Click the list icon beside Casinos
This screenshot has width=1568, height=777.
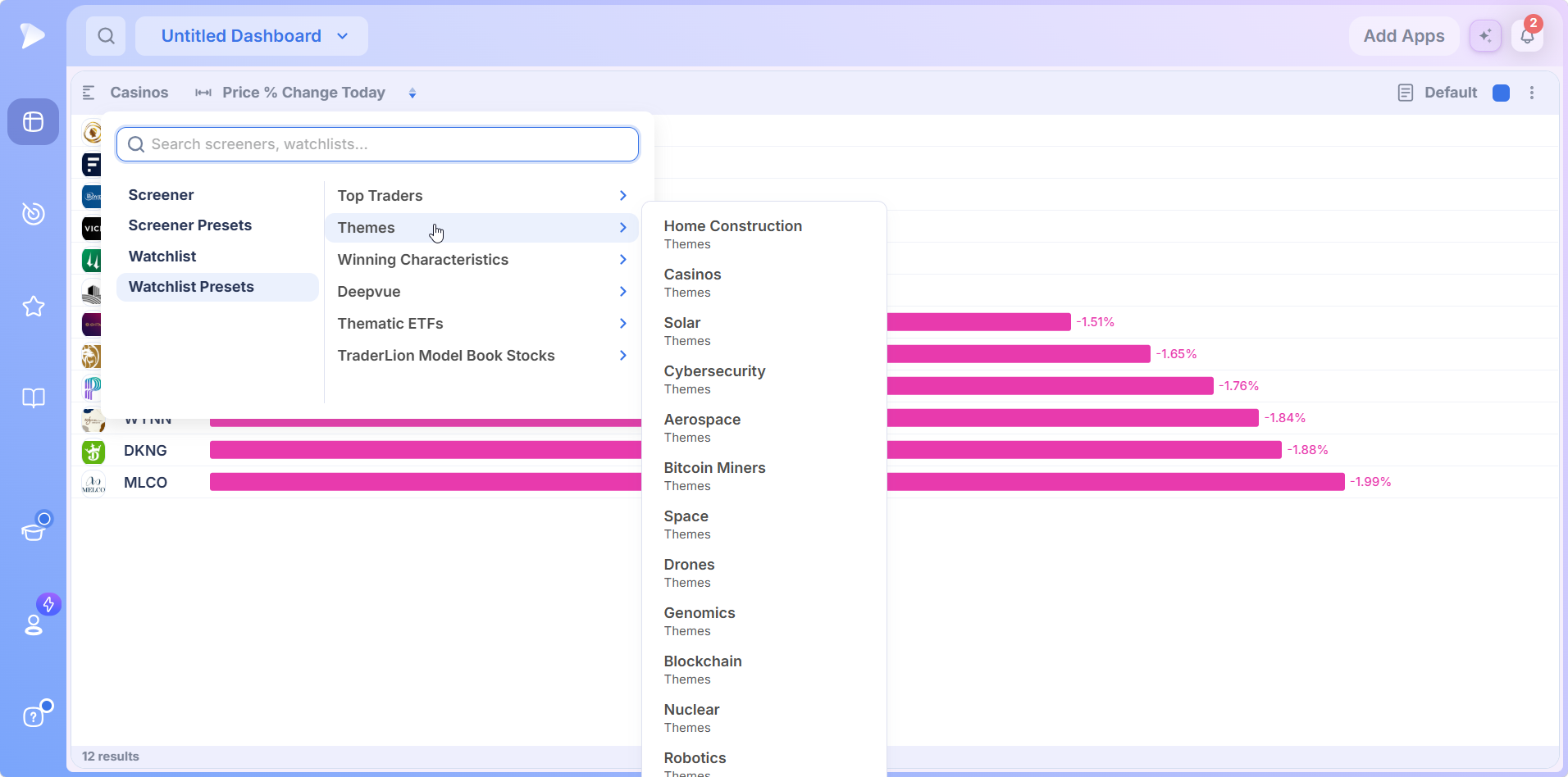89,93
